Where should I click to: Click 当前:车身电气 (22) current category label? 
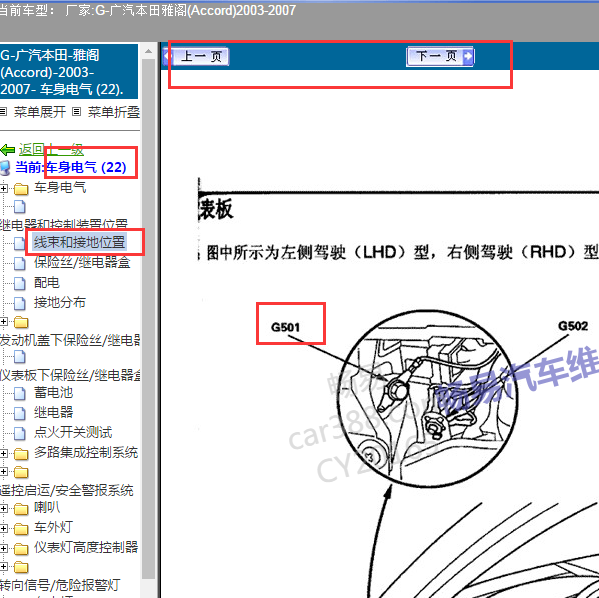71,167
